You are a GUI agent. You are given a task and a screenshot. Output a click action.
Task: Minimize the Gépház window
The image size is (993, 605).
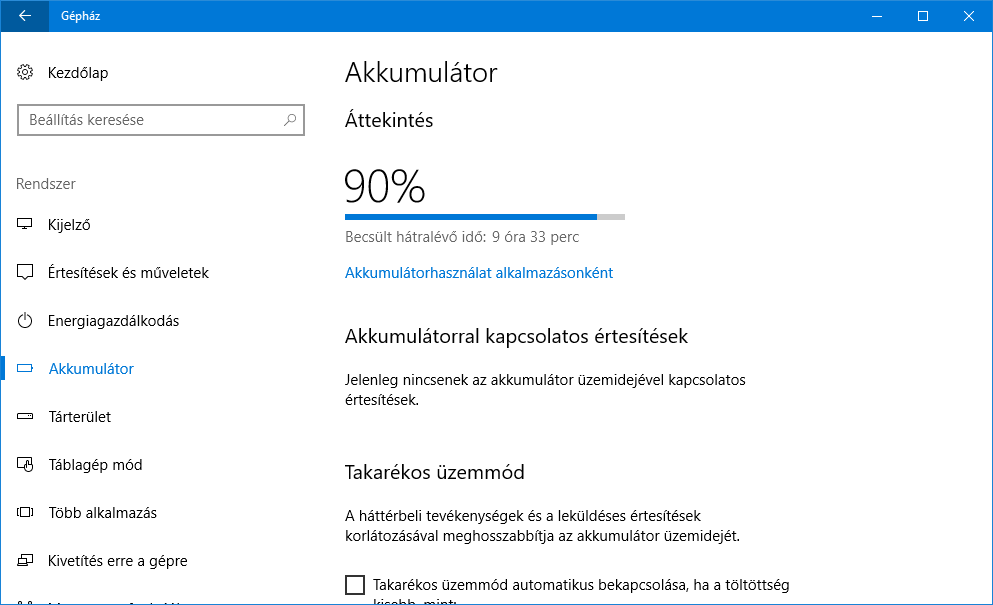point(877,16)
